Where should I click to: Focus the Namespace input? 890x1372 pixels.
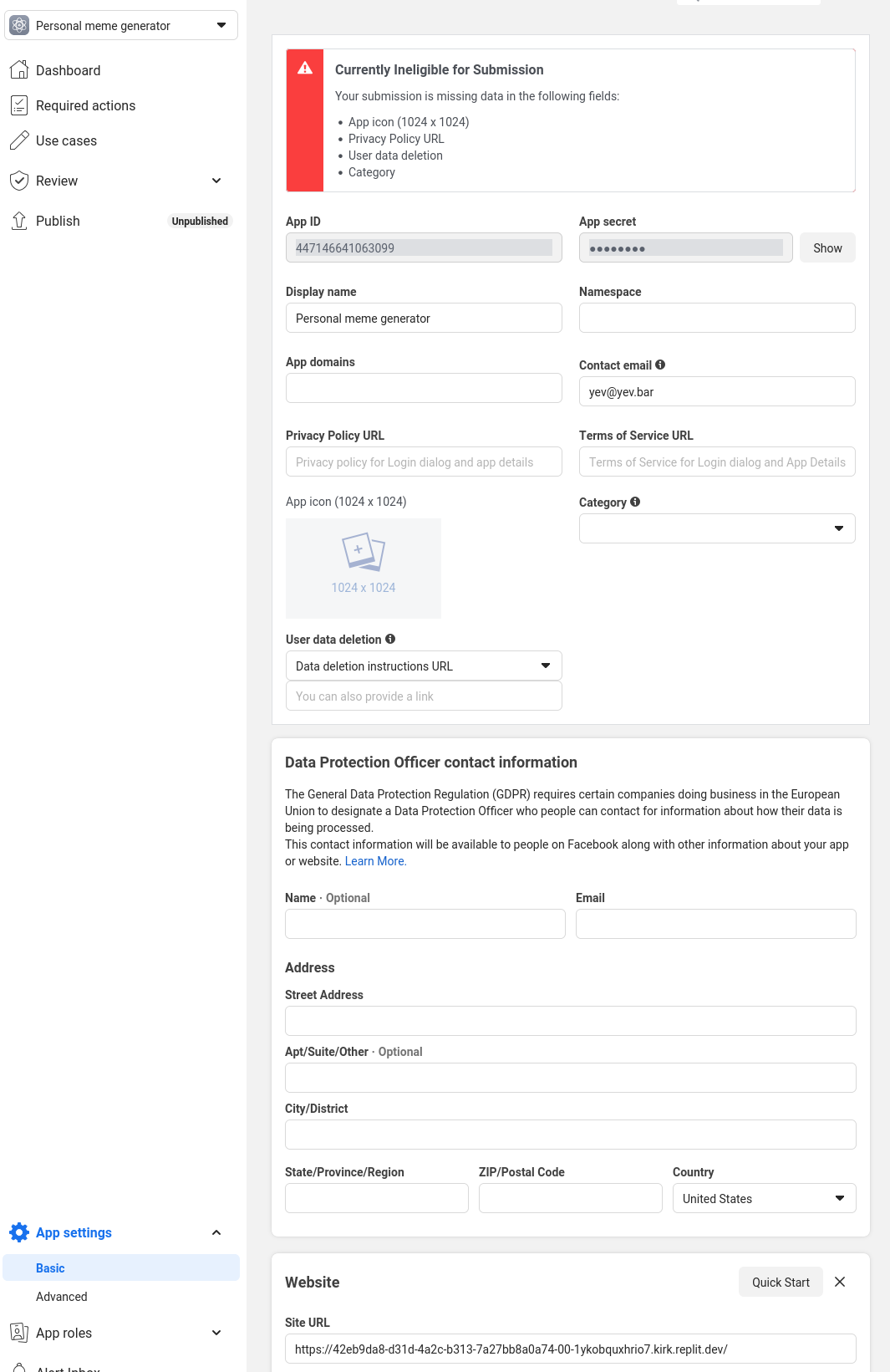pyautogui.click(x=717, y=318)
